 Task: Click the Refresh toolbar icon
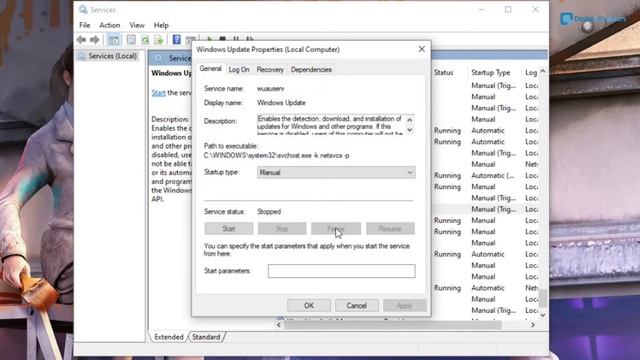click(145, 40)
